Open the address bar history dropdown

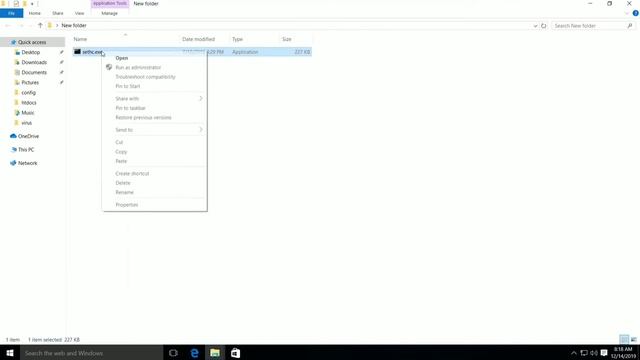point(535,26)
